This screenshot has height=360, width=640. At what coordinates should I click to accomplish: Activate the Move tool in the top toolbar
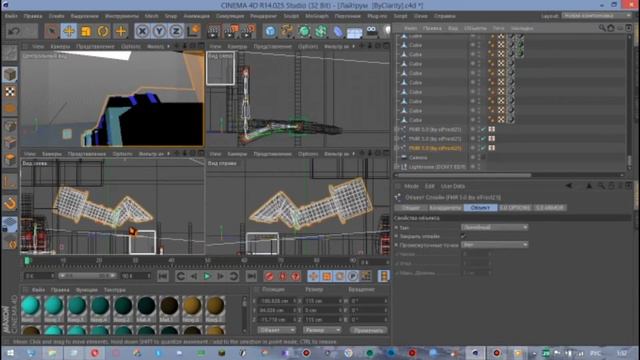[69, 31]
